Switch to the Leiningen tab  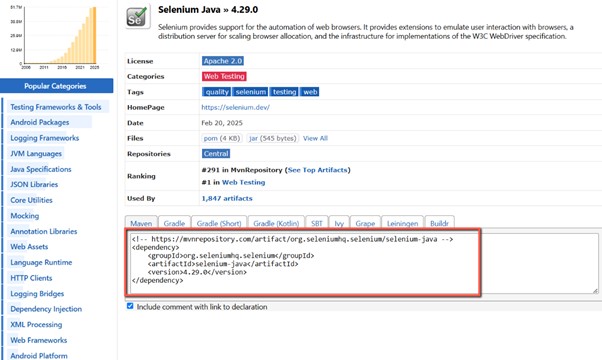click(x=402, y=223)
